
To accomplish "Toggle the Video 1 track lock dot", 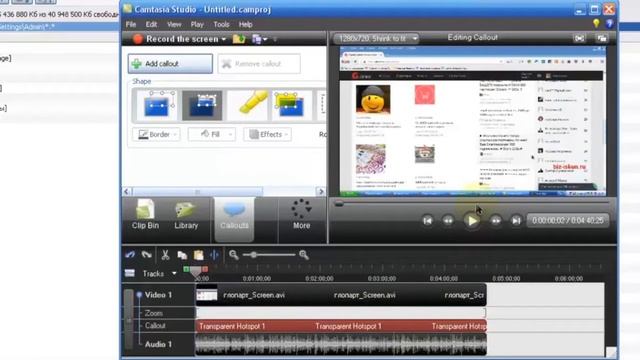I will pos(139,294).
